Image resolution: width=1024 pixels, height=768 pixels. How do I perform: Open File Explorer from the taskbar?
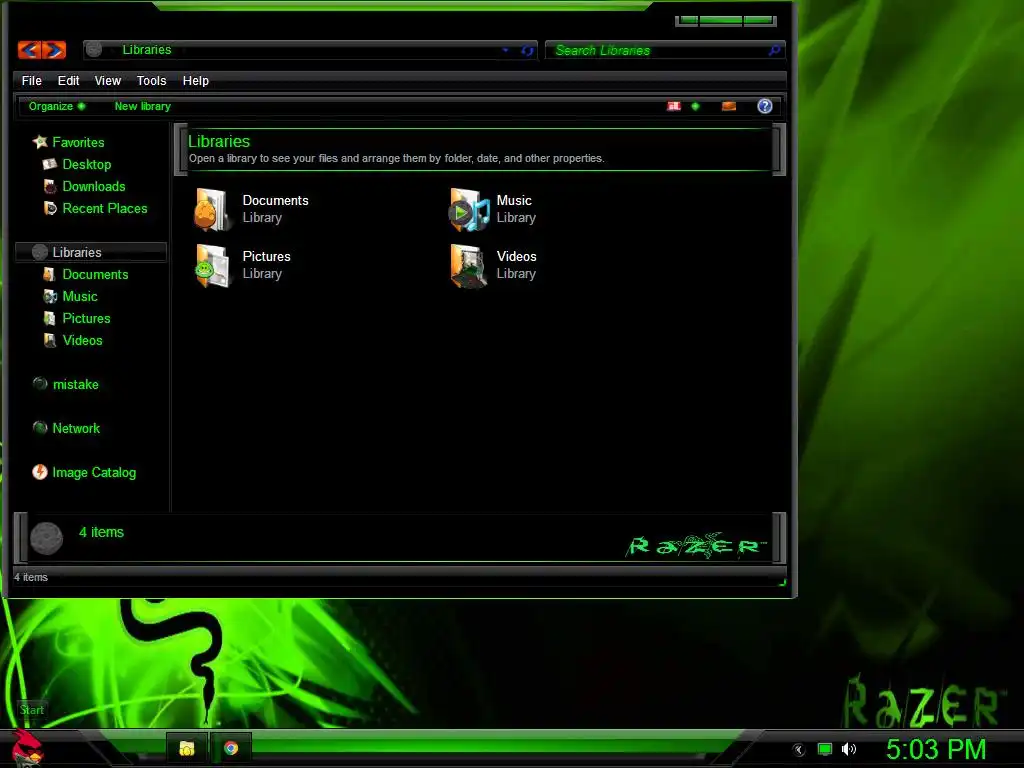[187, 748]
